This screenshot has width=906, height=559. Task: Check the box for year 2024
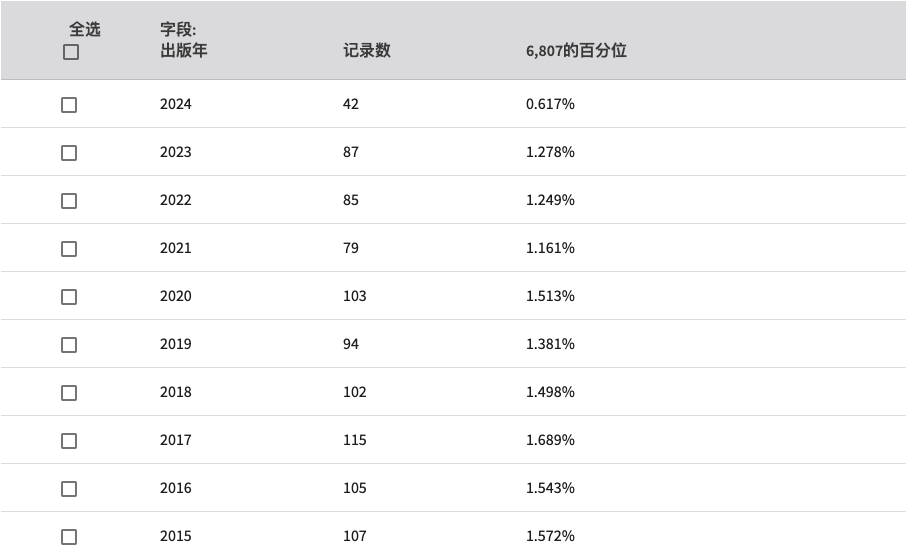point(69,105)
